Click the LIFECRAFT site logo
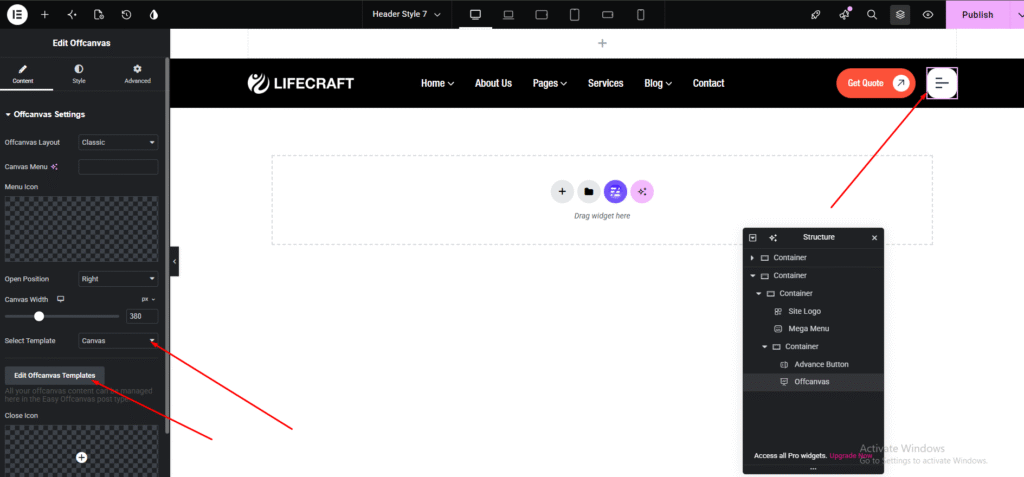Screen dimensions: 1024x477 (x=300, y=83)
